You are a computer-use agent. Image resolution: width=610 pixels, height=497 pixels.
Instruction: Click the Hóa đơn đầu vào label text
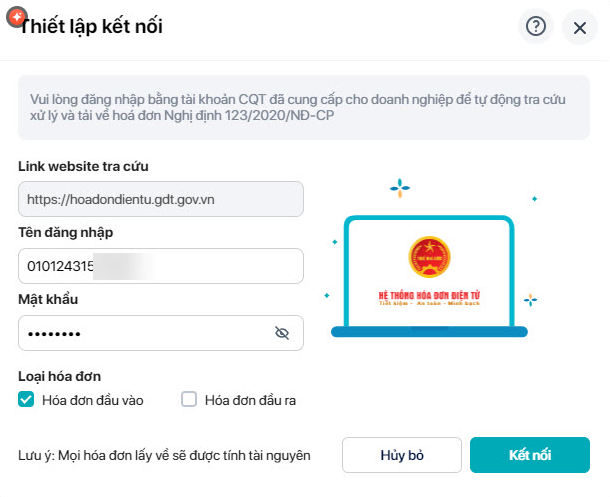93,400
